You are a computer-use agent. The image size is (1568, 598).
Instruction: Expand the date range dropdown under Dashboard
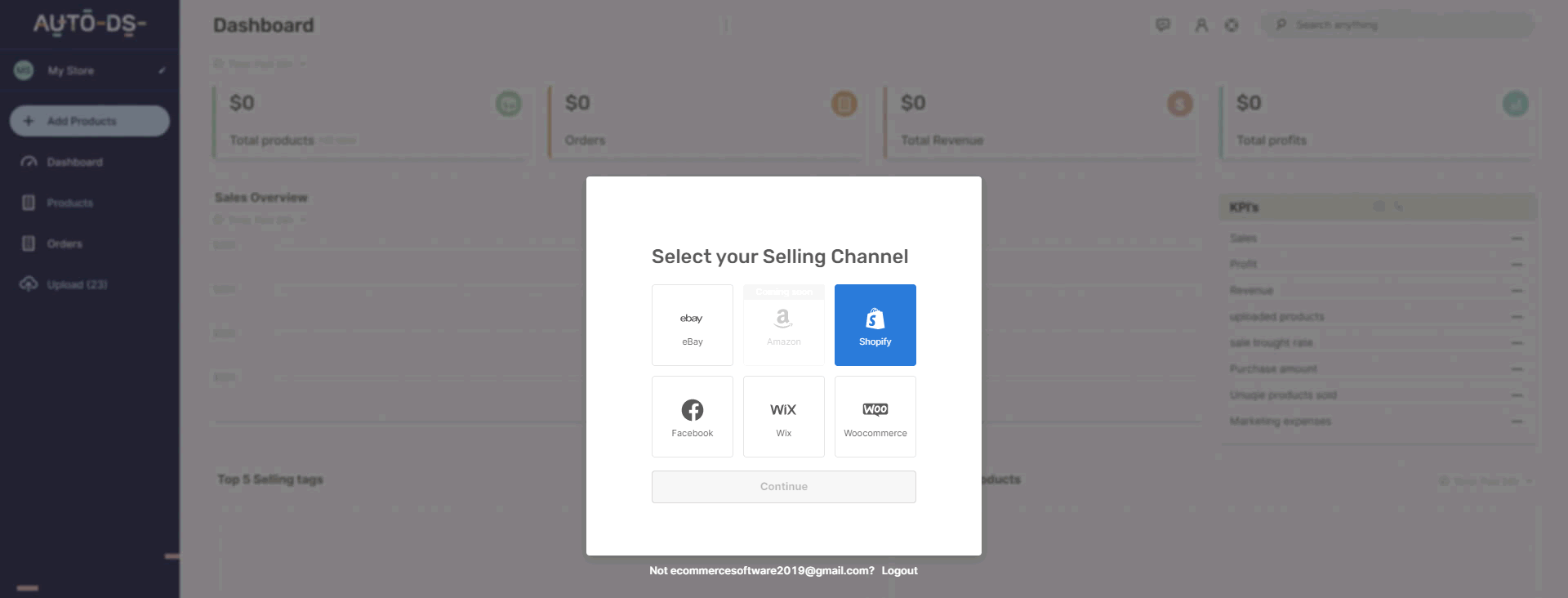pyautogui.click(x=260, y=64)
